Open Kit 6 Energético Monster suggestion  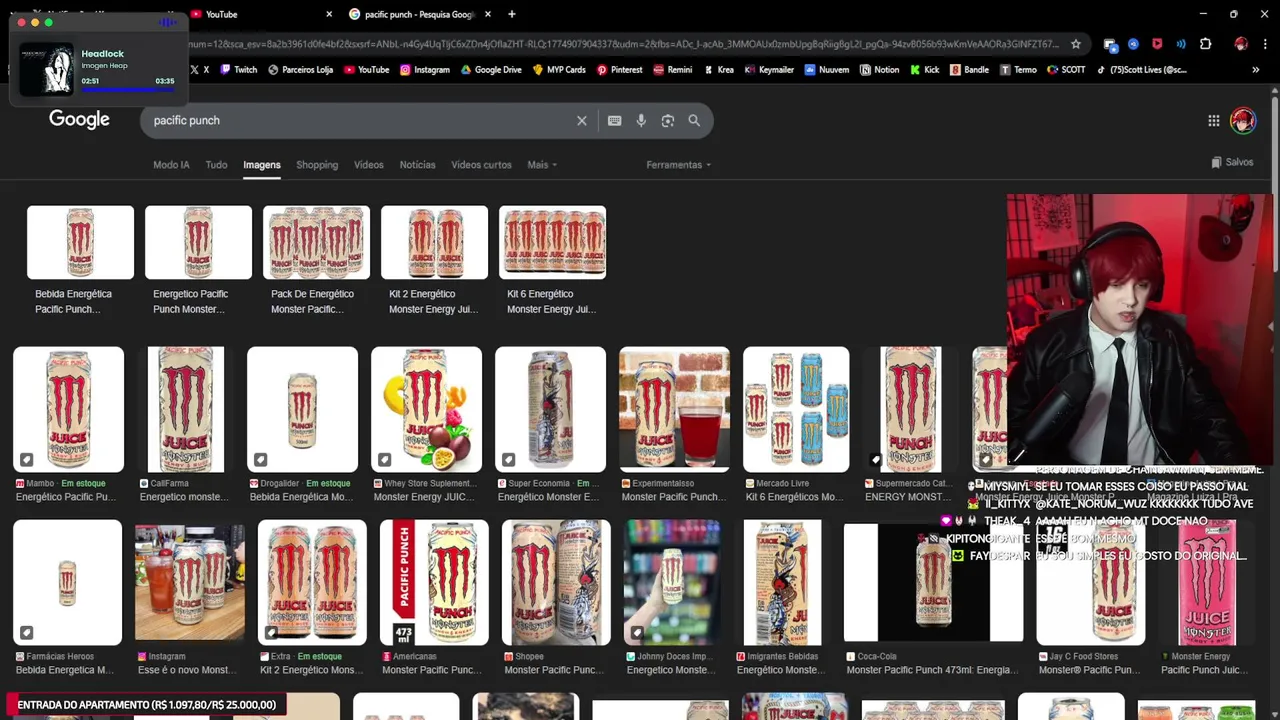coord(552,260)
